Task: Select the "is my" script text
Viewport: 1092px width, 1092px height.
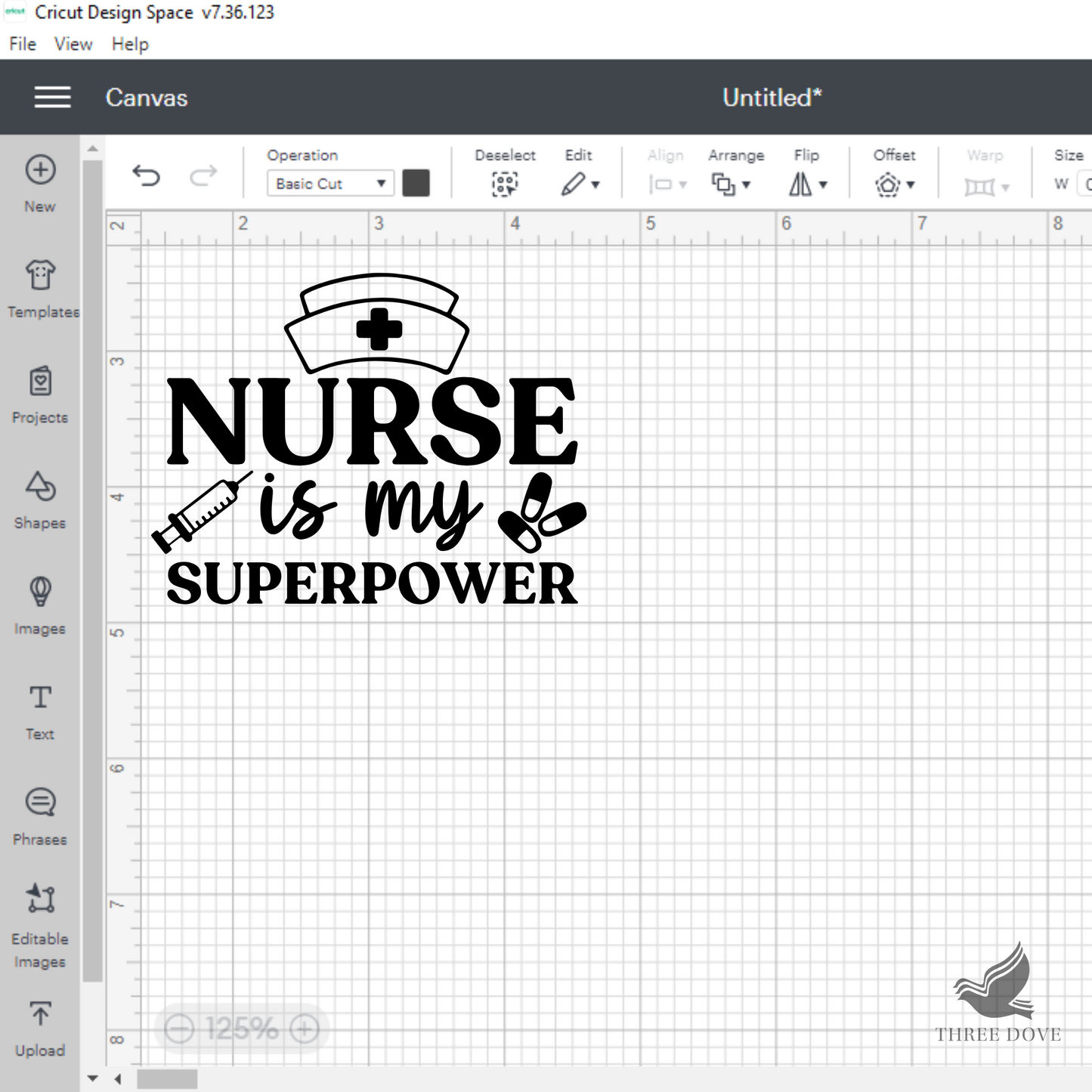Action: pos(370,511)
